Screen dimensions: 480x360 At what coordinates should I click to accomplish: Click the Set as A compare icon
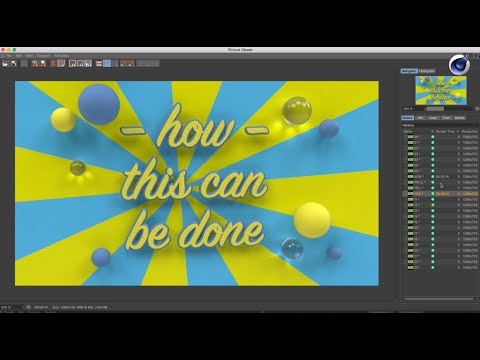pos(53,63)
